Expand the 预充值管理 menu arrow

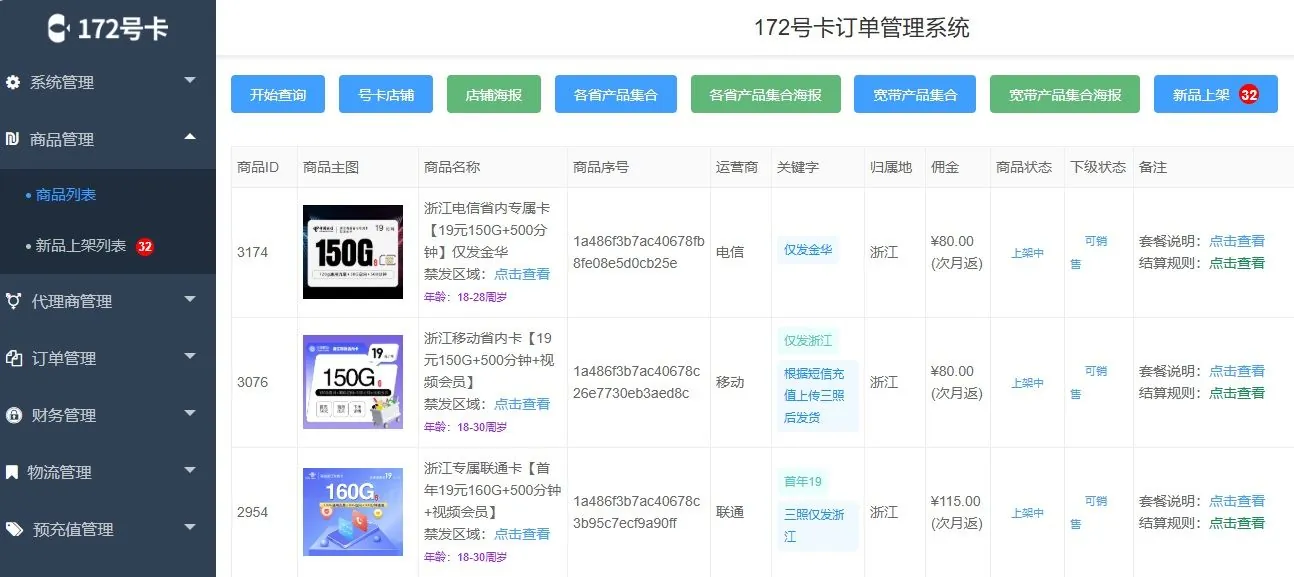[x=190, y=526]
